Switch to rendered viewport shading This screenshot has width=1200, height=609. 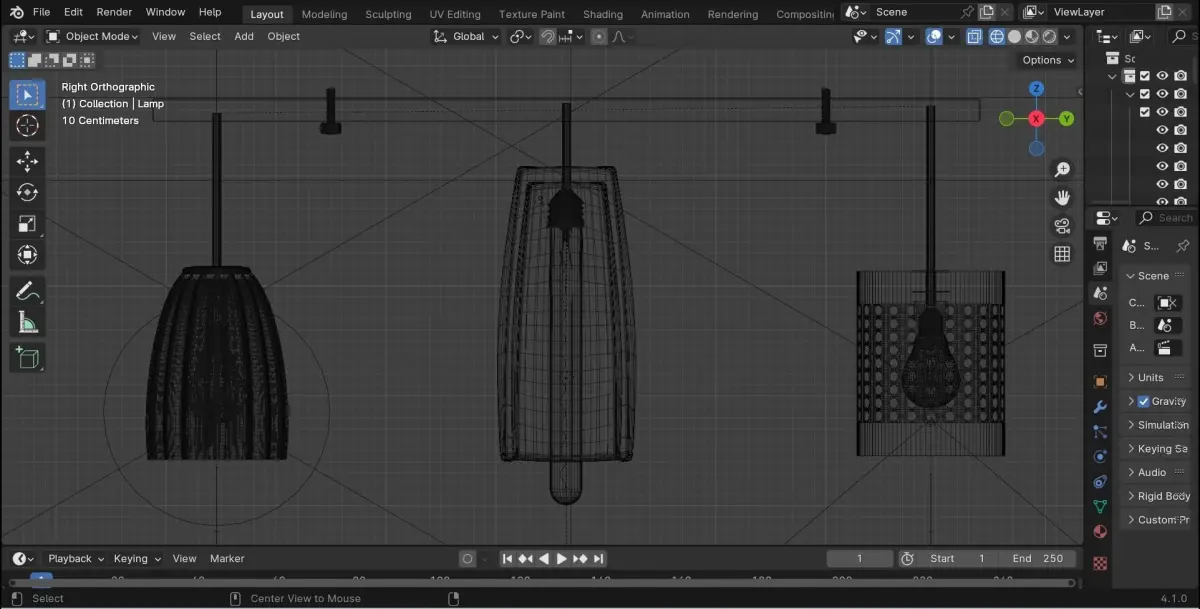[x=1048, y=37]
